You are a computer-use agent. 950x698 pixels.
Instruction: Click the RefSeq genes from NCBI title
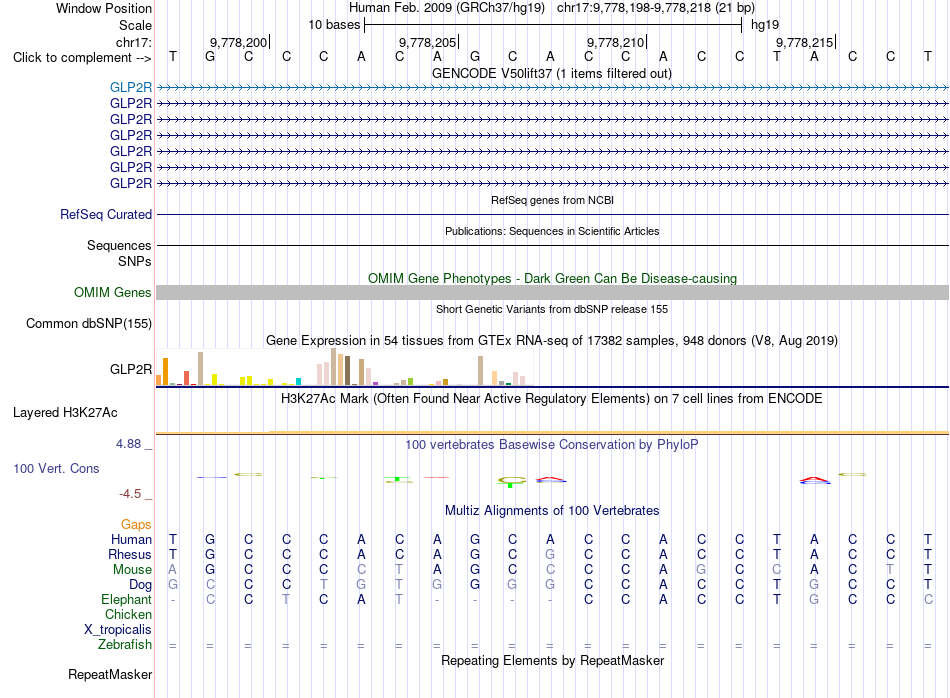tap(553, 201)
